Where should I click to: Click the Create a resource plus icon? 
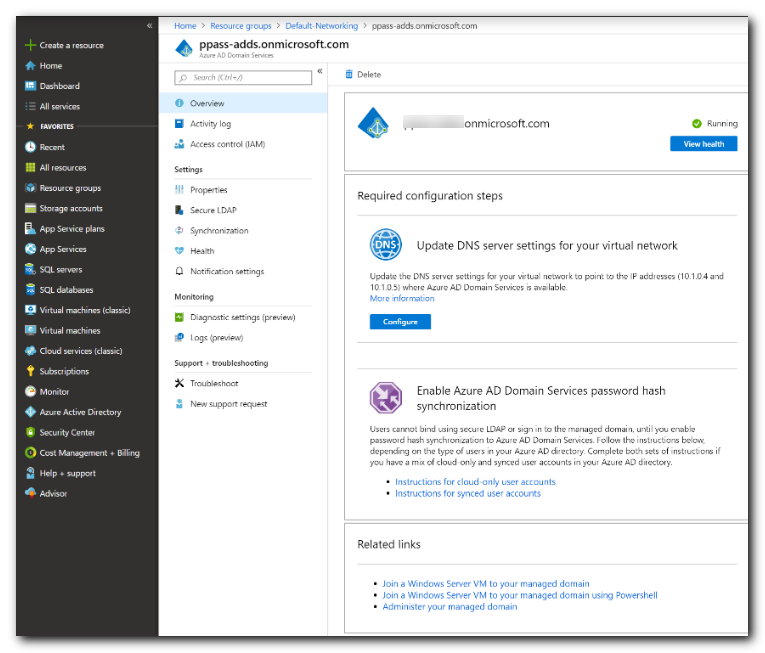click(30, 45)
